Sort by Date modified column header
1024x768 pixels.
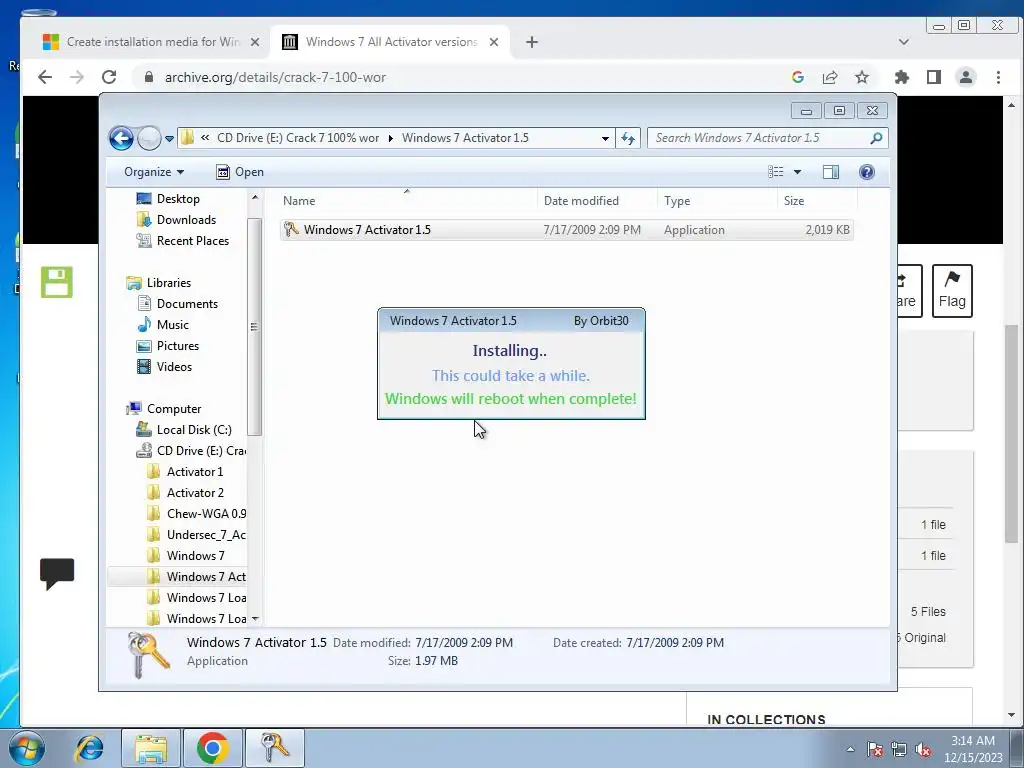[x=597, y=200]
